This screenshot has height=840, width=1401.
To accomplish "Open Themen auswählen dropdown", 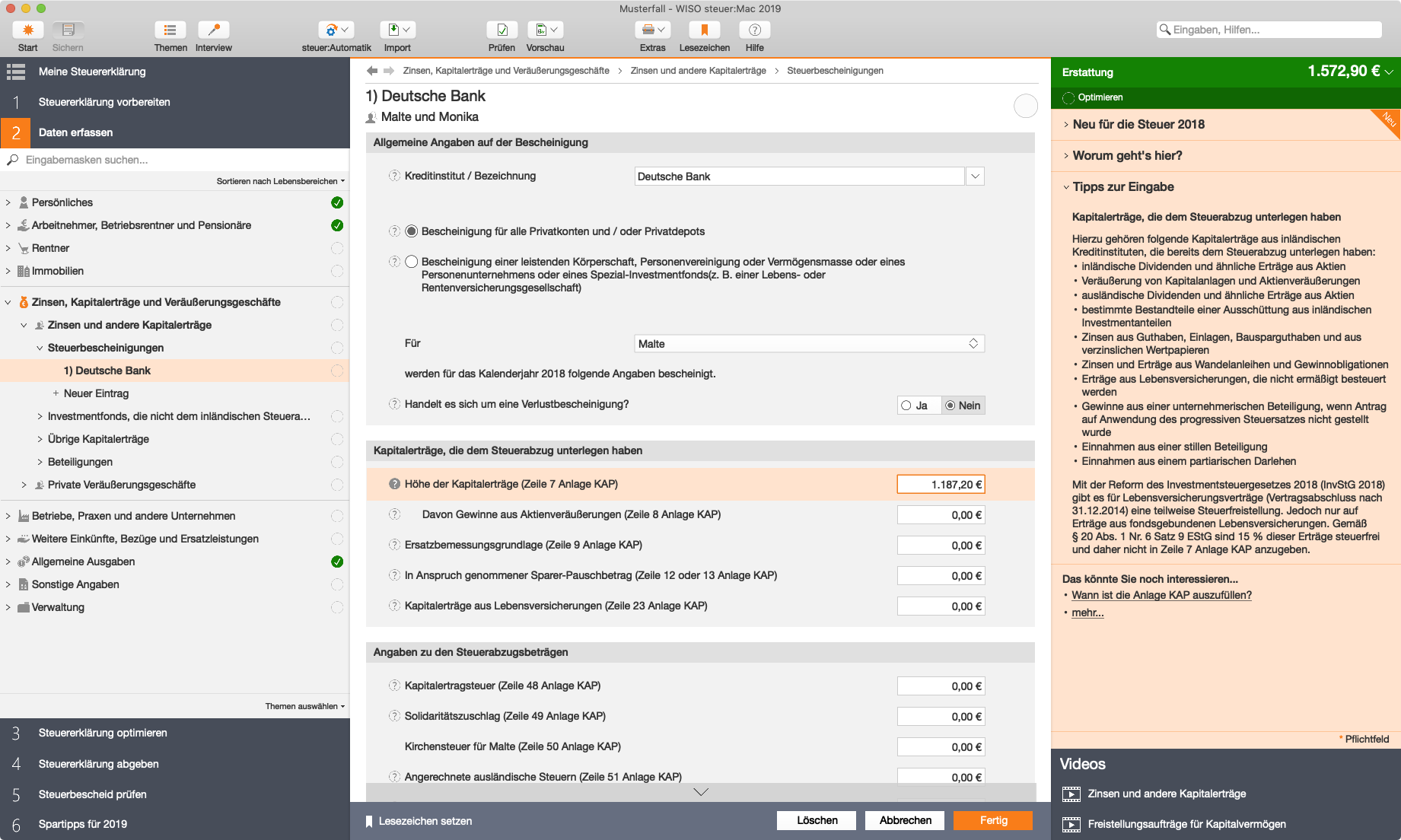I will 305,706.
